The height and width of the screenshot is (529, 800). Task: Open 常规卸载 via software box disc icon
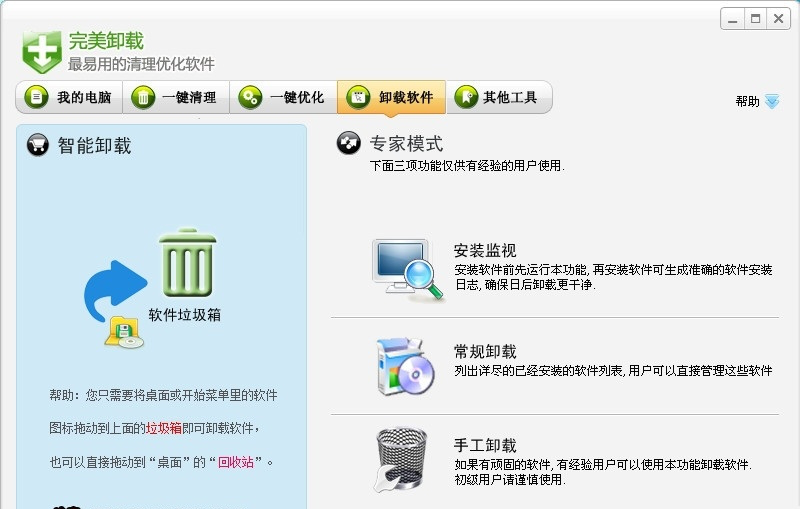pyautogui.click(x=405, y=366)
